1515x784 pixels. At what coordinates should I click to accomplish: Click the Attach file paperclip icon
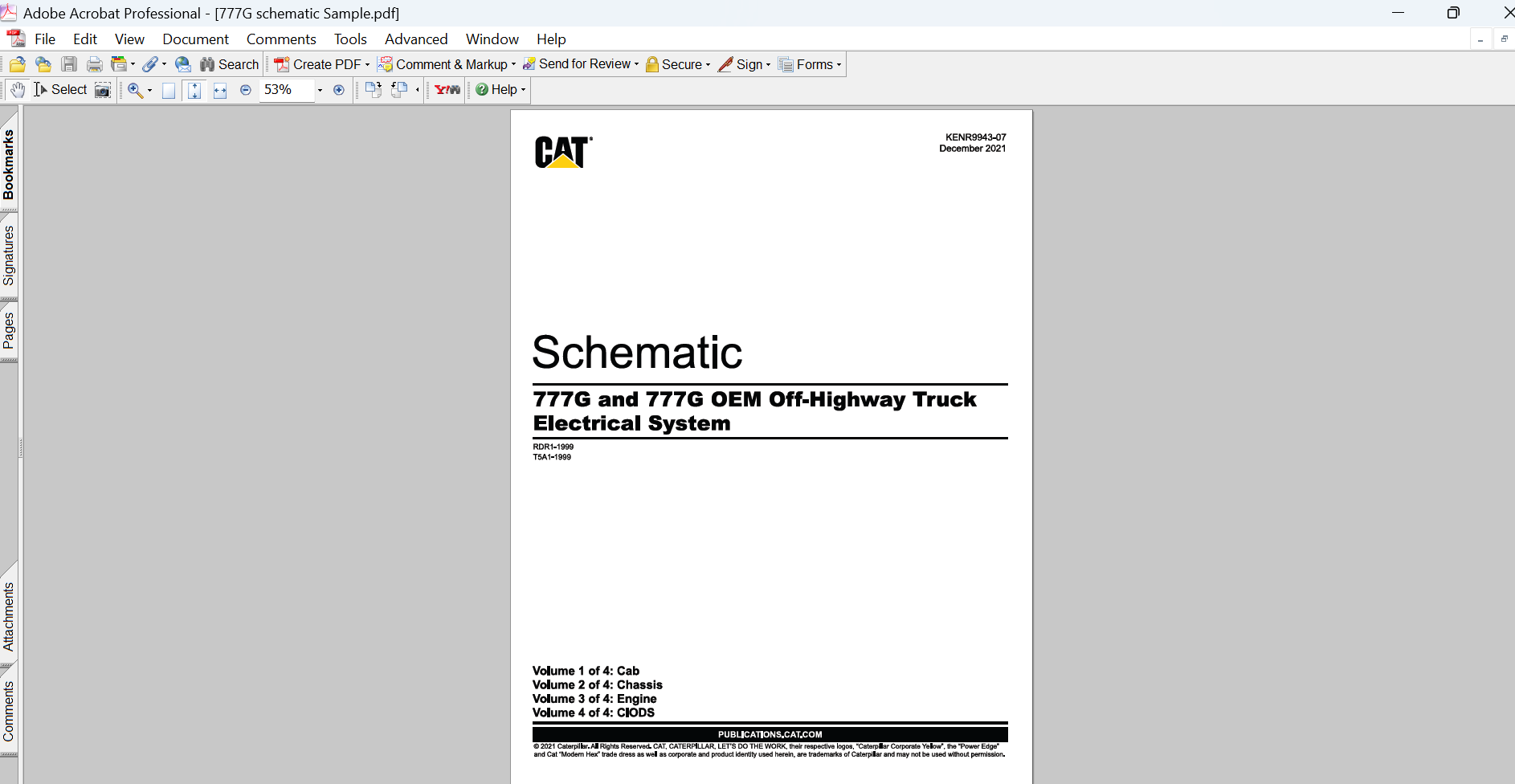(150, 64)
